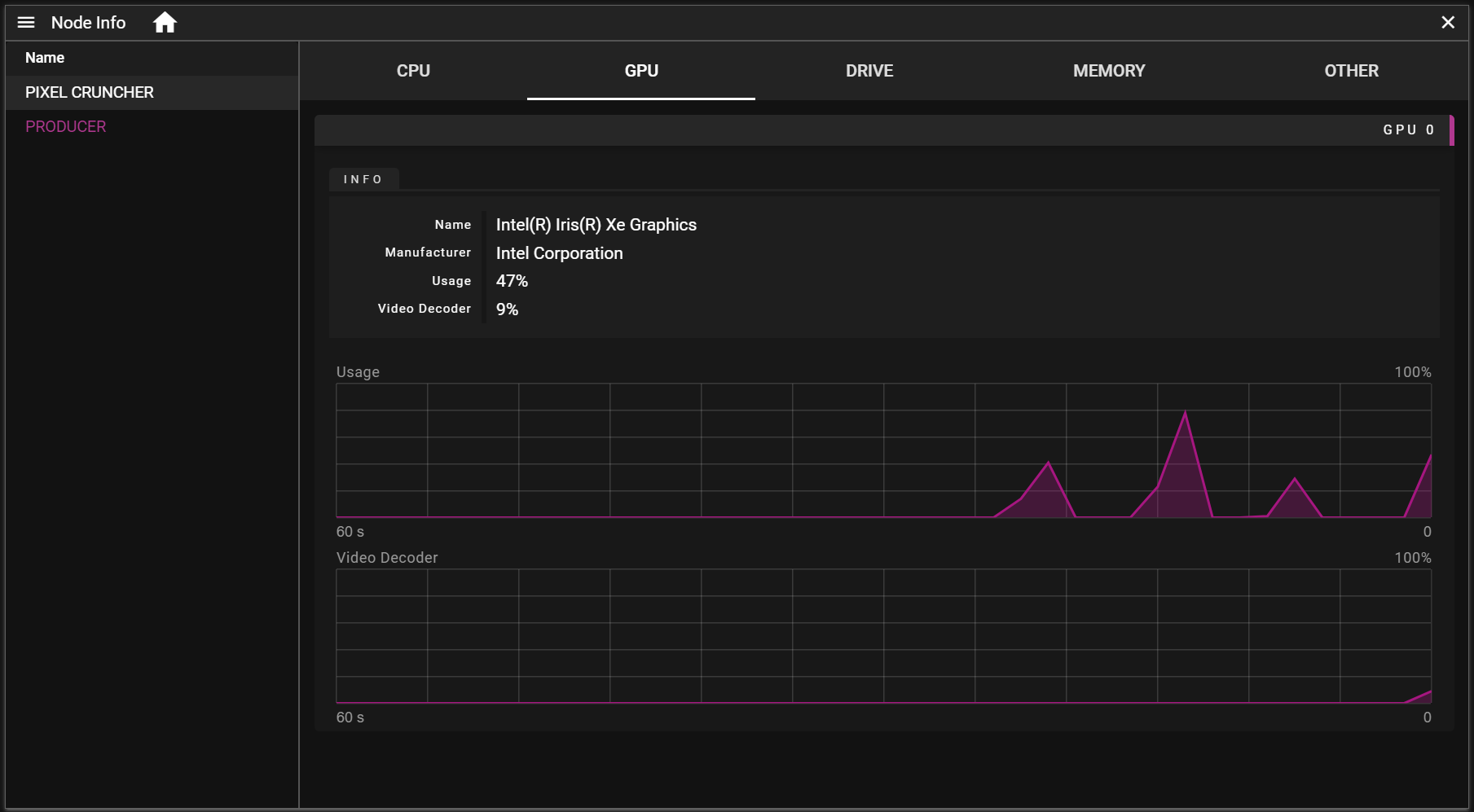Switch to the CPU tab

click(413, 71)
